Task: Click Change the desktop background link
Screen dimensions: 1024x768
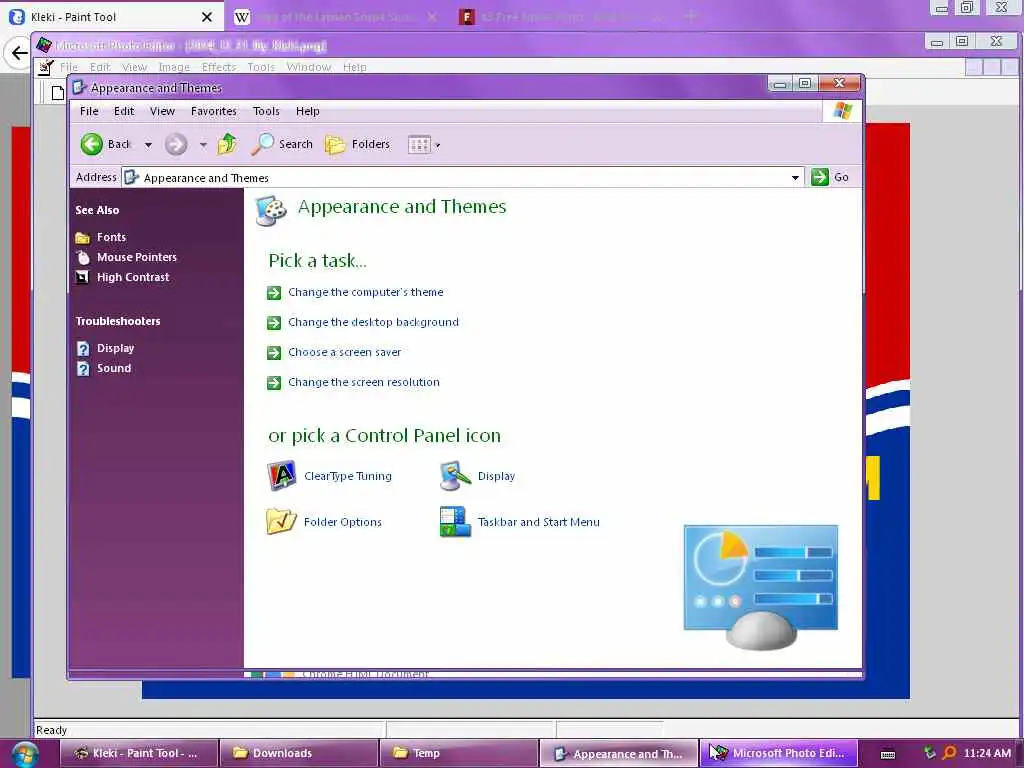Action: coord(374,322)
